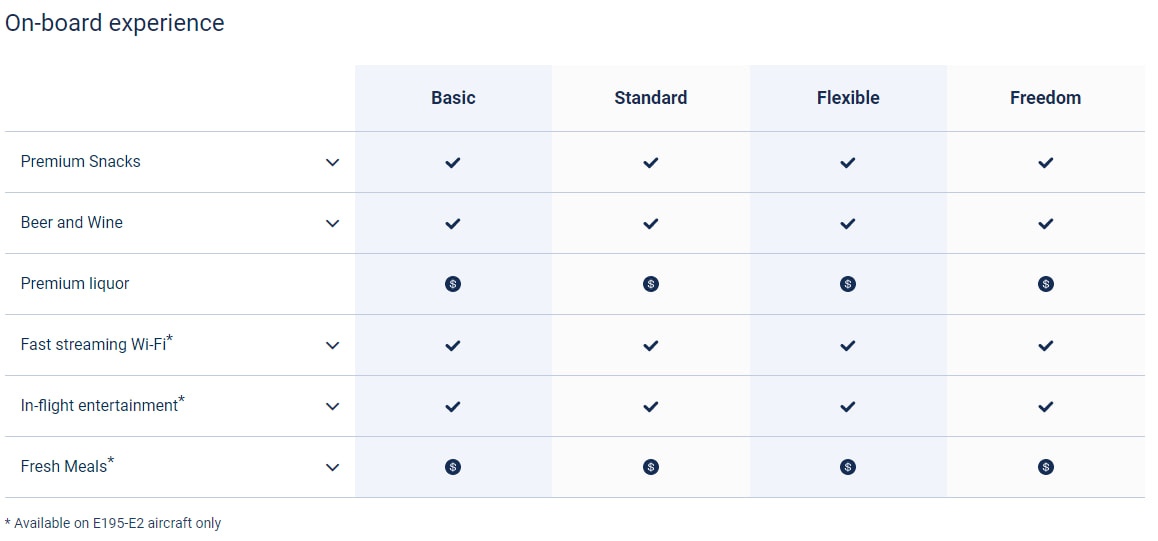
Task: Click the Premium liquor dollar icon under Standard
Action: click(651, 284)
